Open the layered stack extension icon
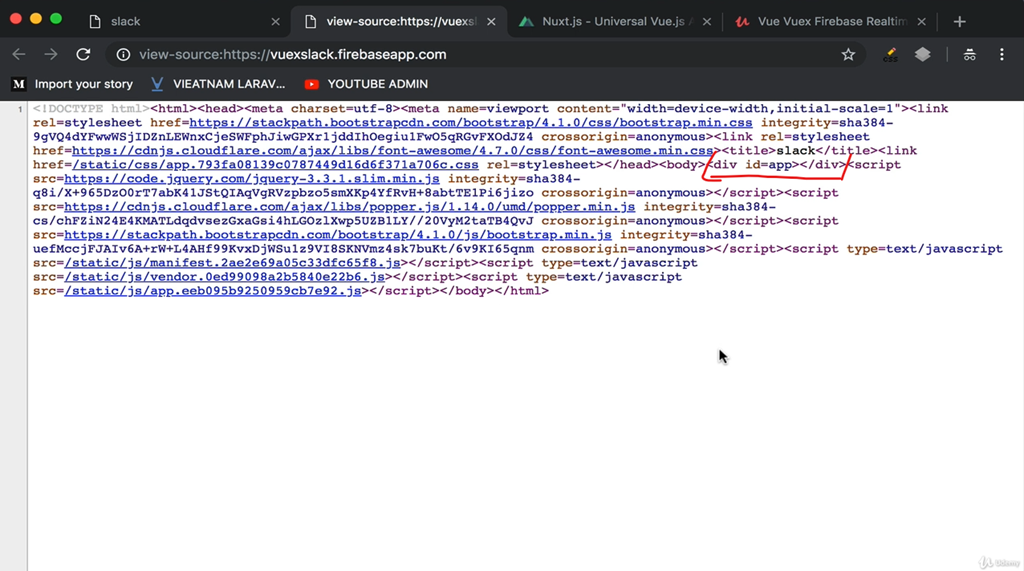The image size is (1024, 571). [x=922, y=54]
